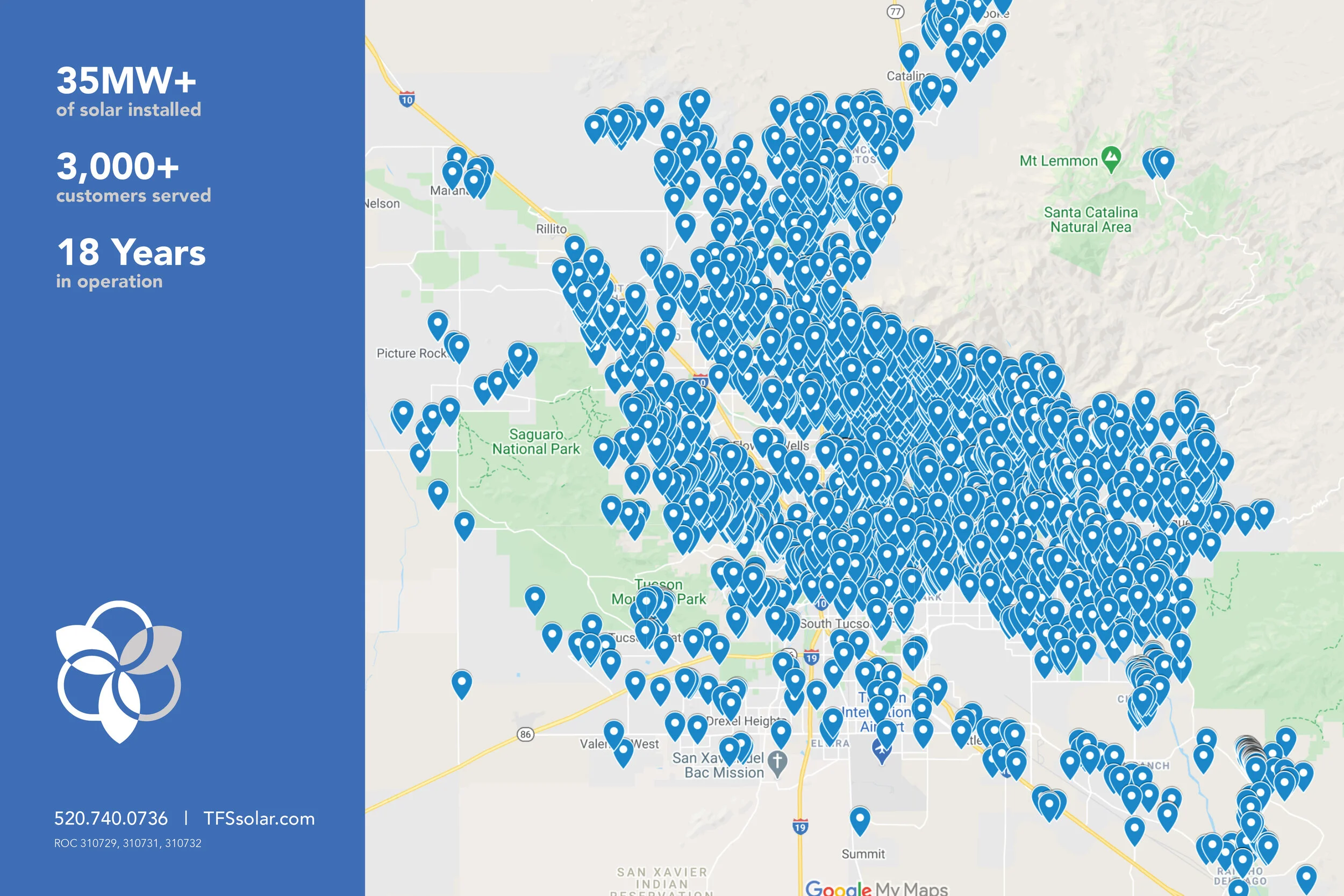Click the "San Xavier del Bac Mission" label
The height and width of the screenshot is (896, 1344).
718,765
